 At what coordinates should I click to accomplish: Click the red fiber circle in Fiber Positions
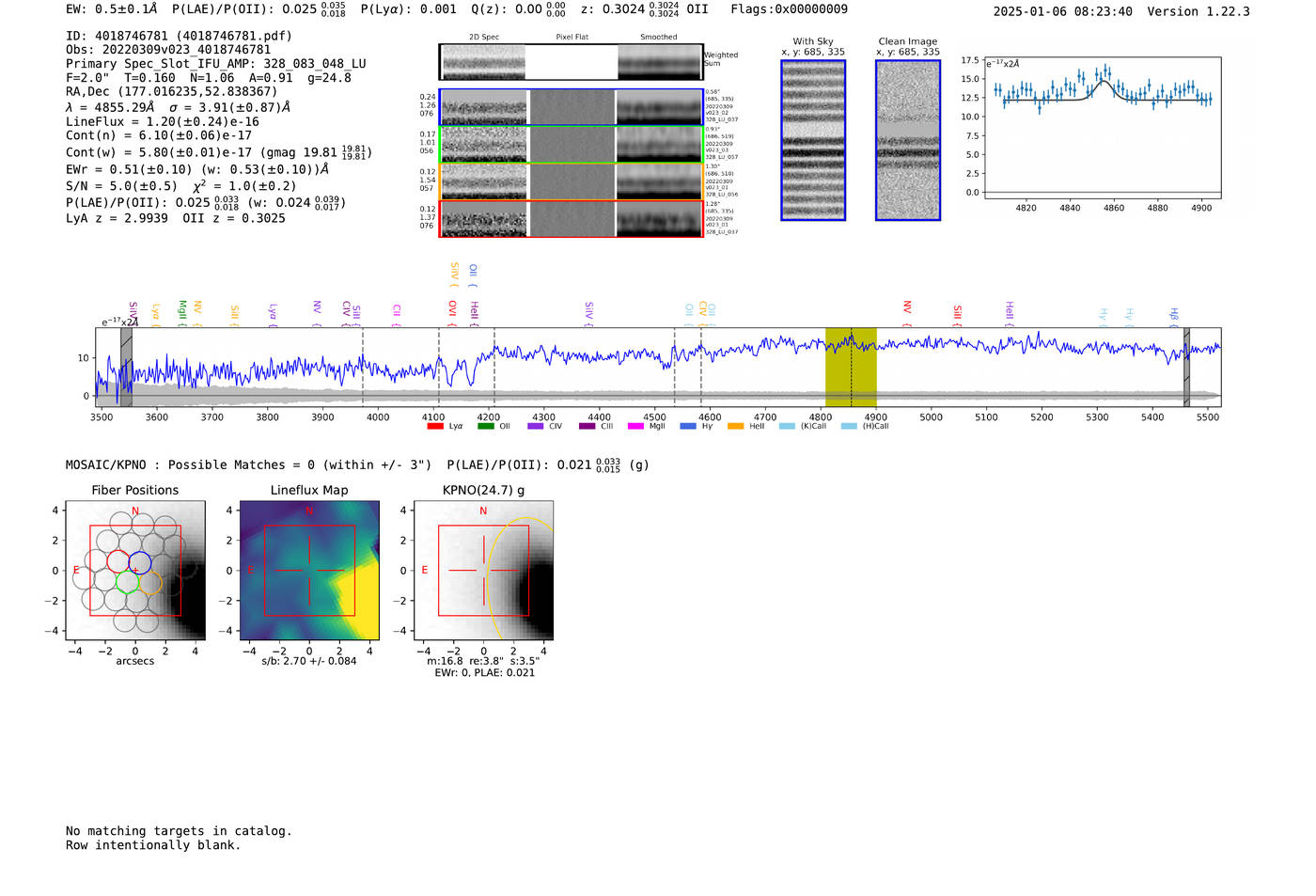pos(117,561)
